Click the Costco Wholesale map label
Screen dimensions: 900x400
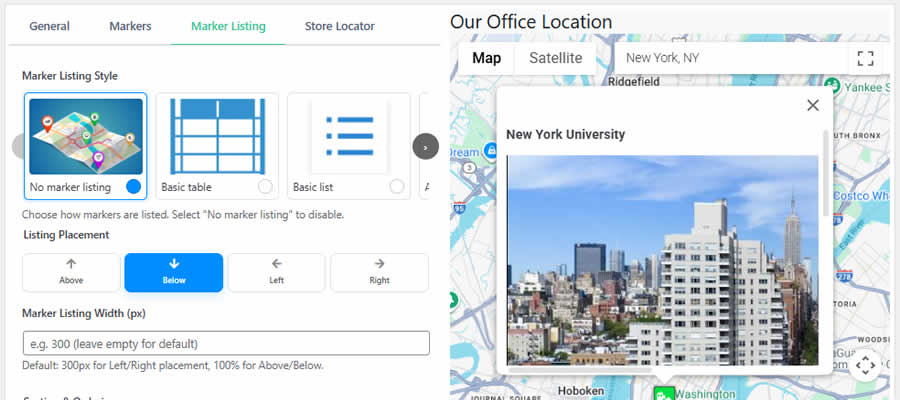(861, 196)
